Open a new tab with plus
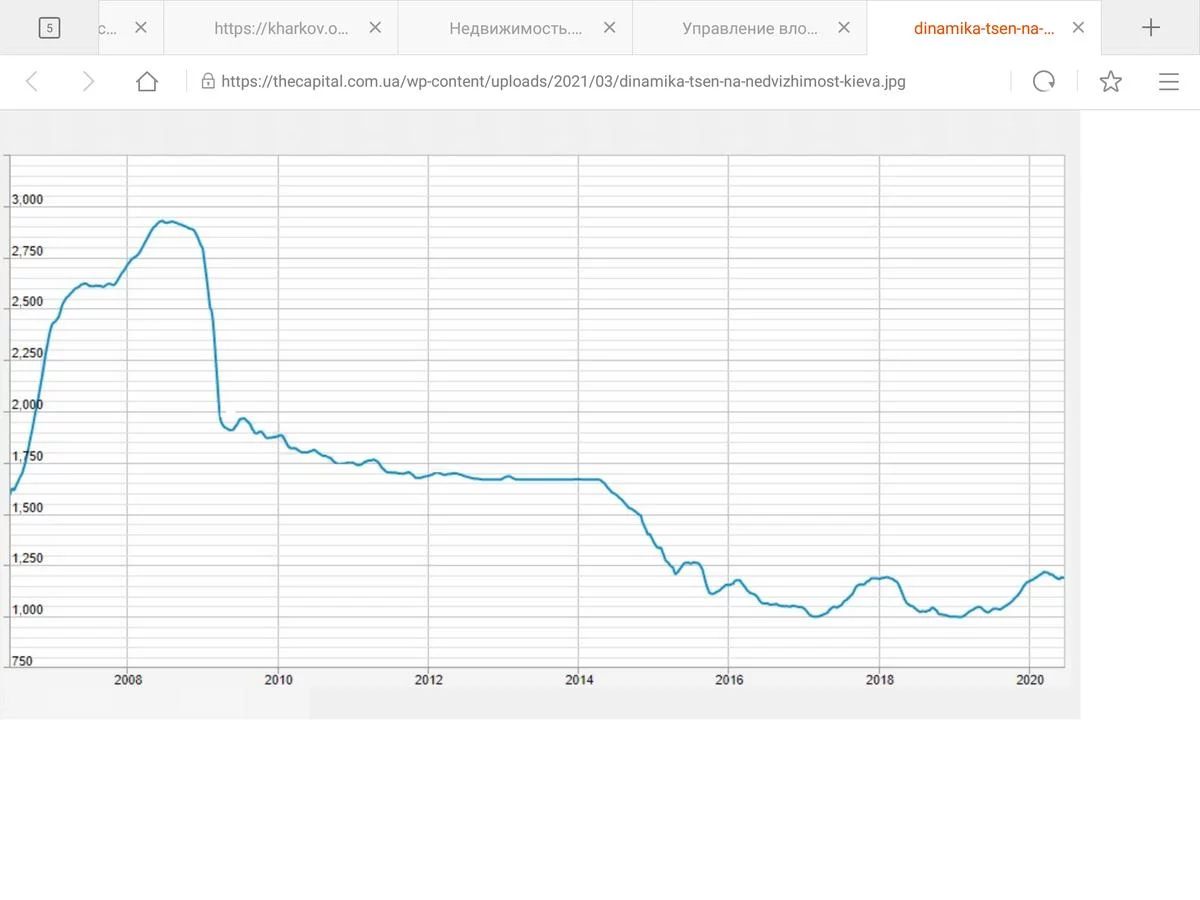Image resolution: width=1200 pixels, height=900 pixels. (x=1151, y=28)
